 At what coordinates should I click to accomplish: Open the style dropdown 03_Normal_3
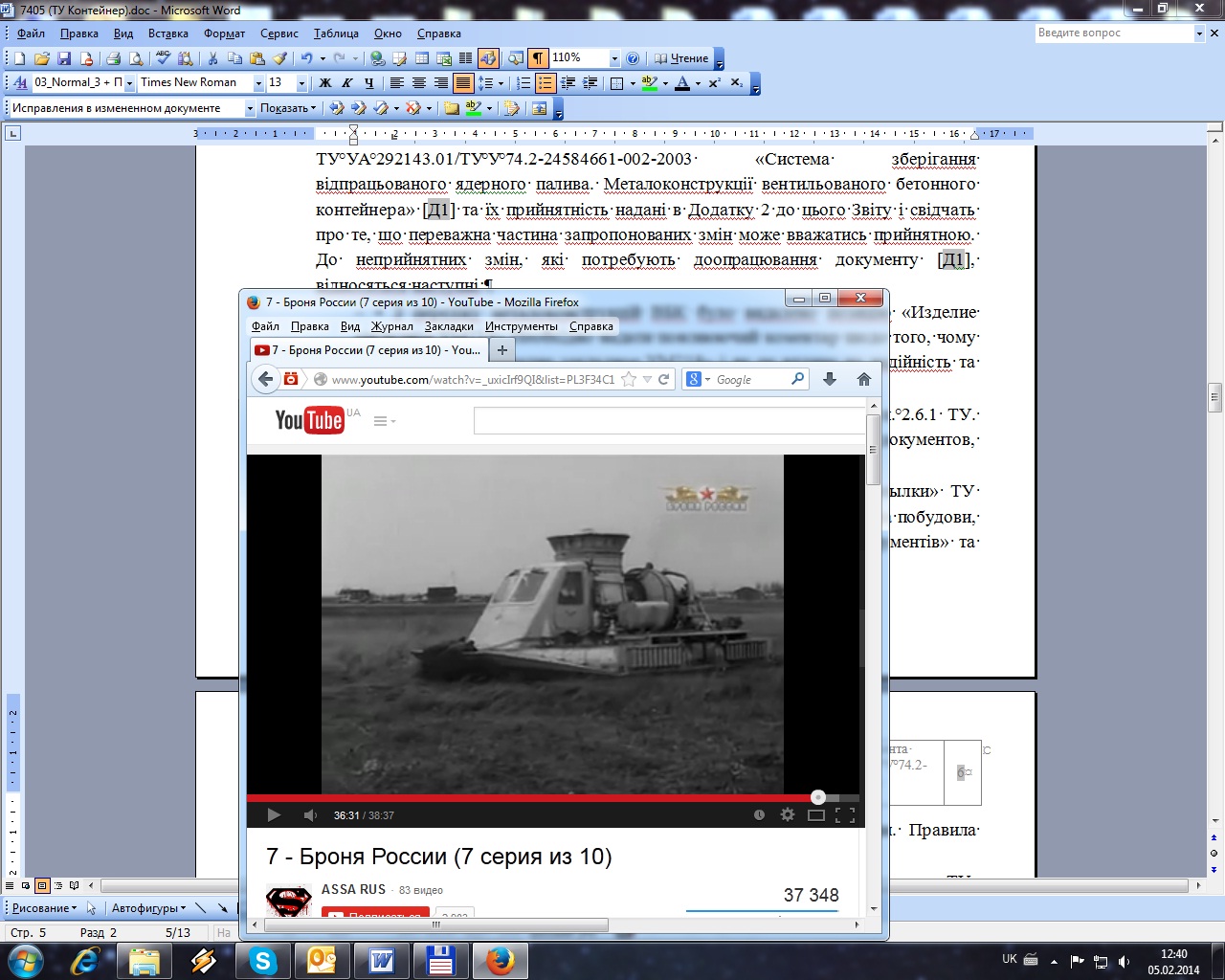point(129,83)
